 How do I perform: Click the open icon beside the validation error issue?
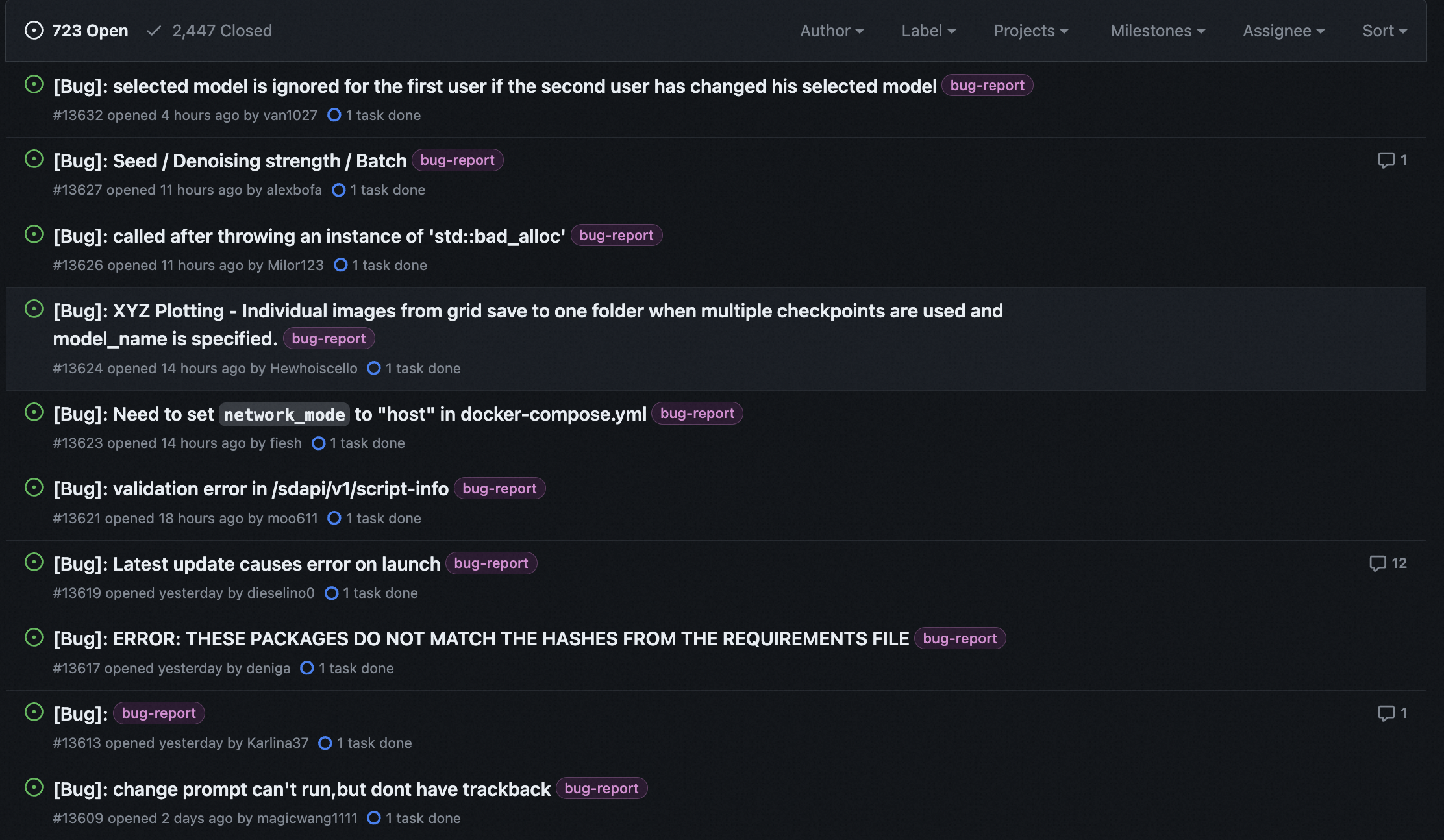[34, 488]
